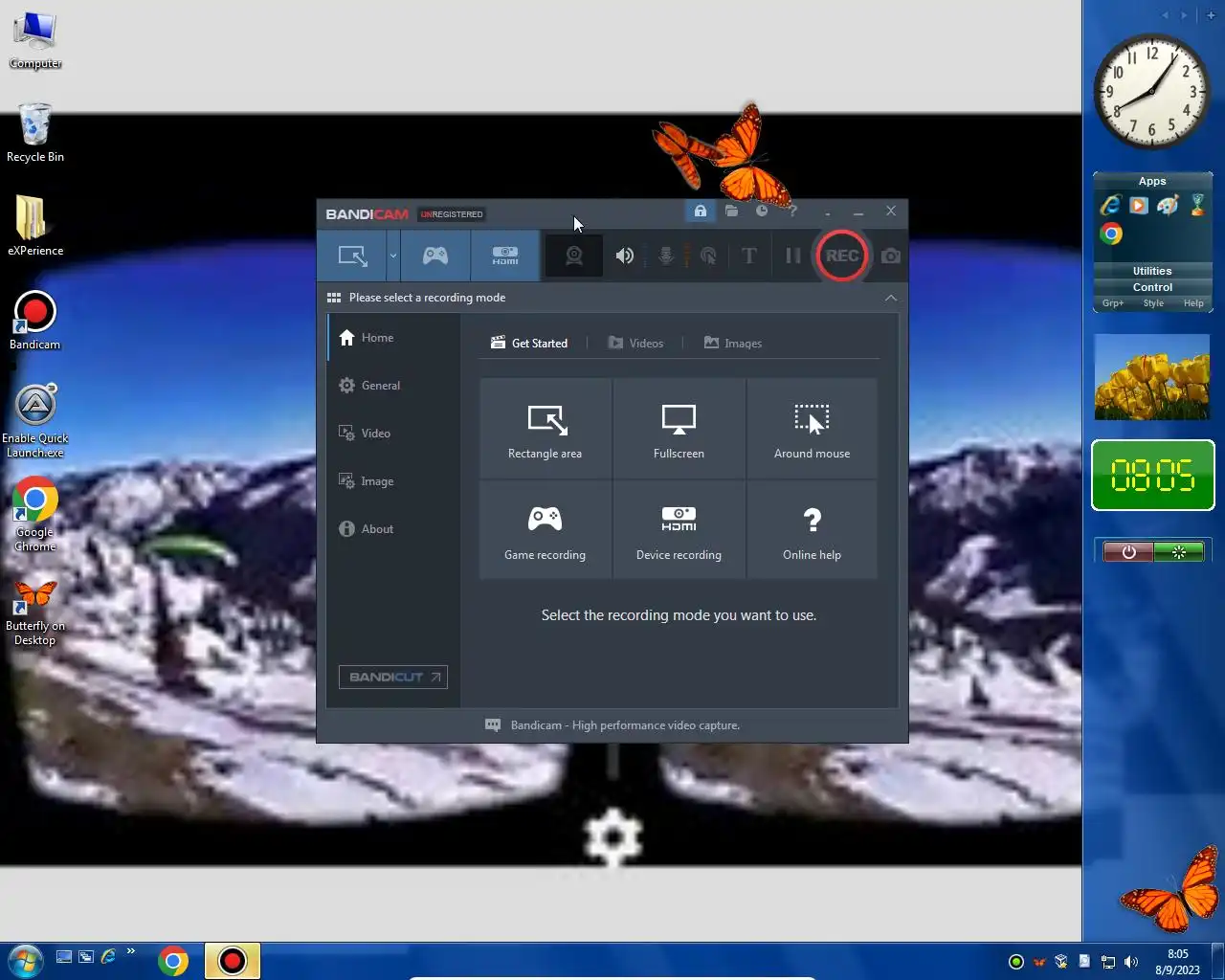Open the screen recording mode dropdown arrow
Viewport: 1225px width, 980px height.
coord(393,256)
